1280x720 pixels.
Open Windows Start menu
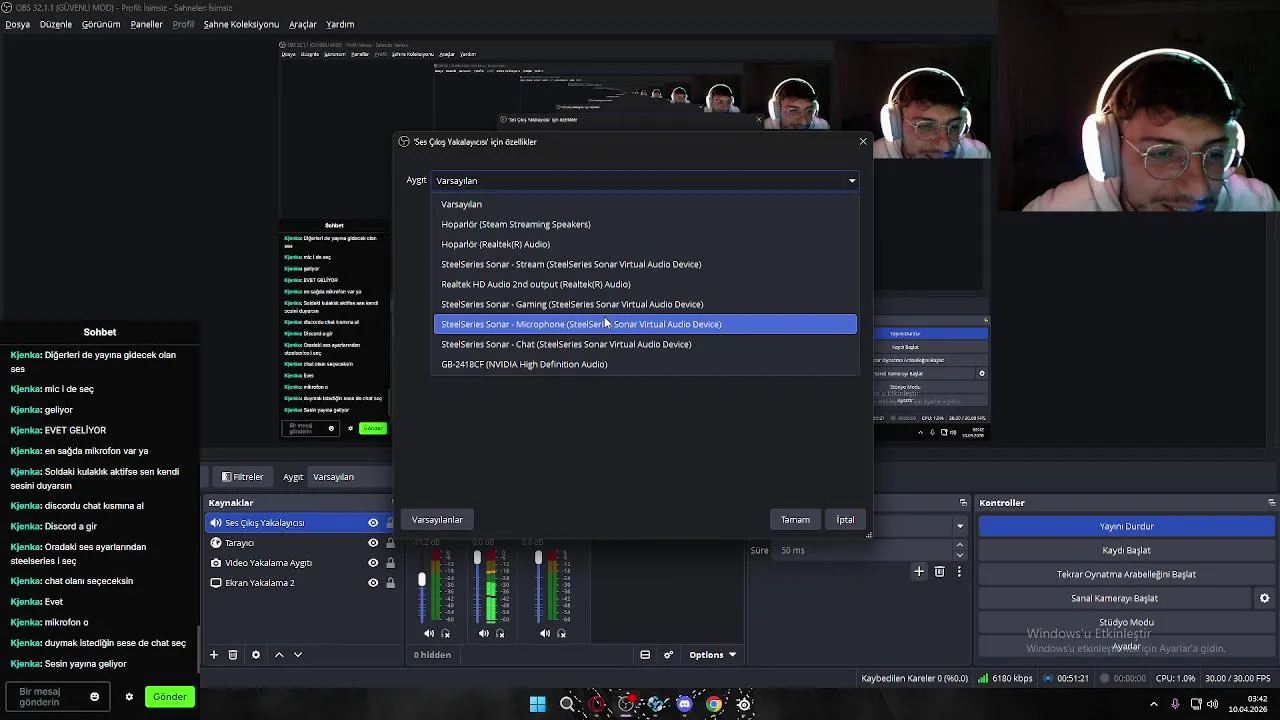coord(537,704)
